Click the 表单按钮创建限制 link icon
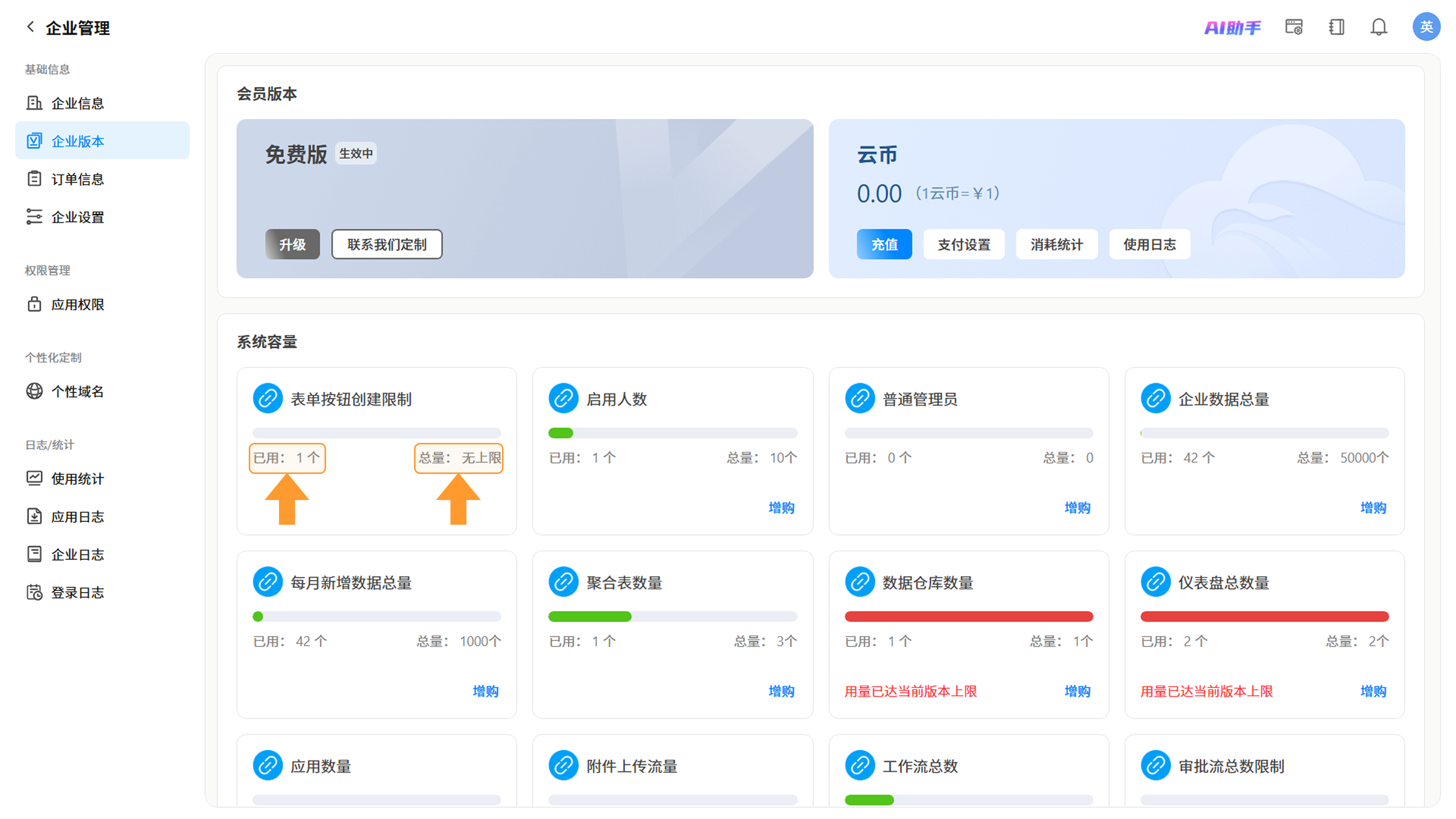The height and width of the screenshot is (819, 1456). tap(267, 399)
